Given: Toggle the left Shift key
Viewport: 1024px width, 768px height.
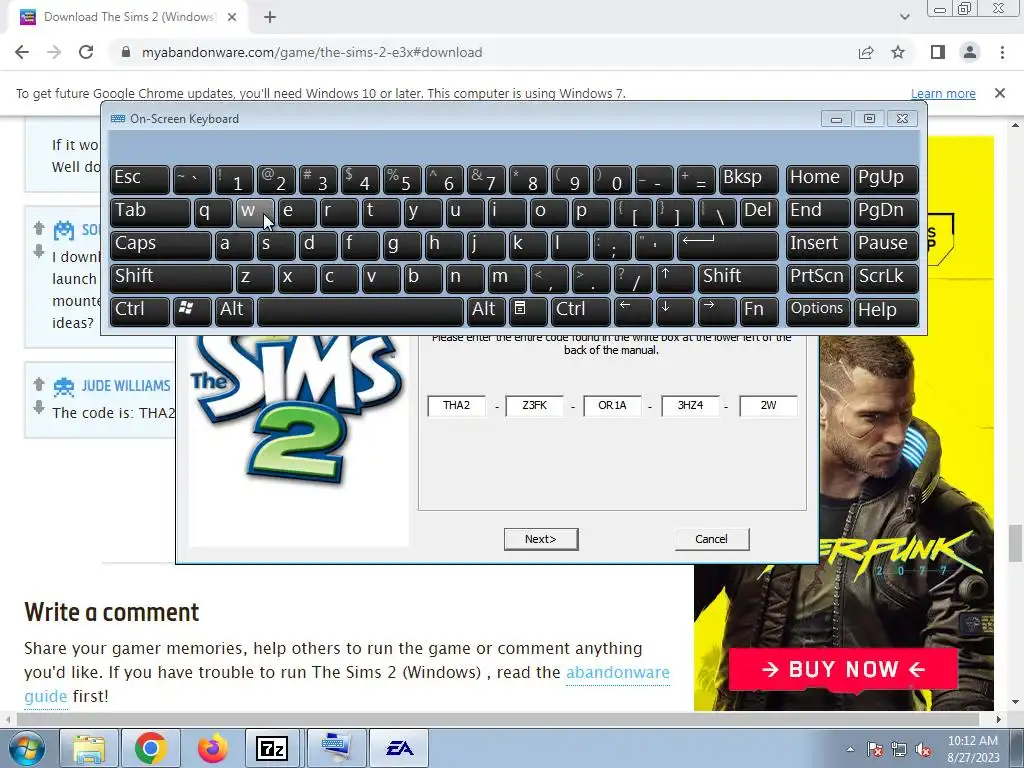Looking at the screenshot, I should pos(171,278).
